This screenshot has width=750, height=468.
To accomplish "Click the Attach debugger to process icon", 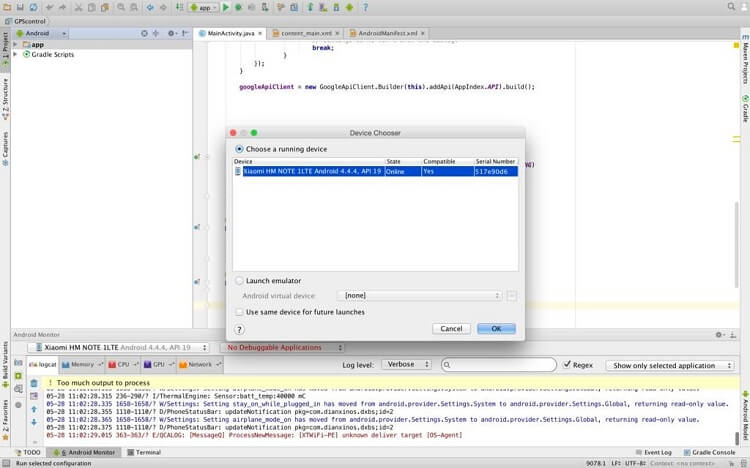I will point(265,7).
